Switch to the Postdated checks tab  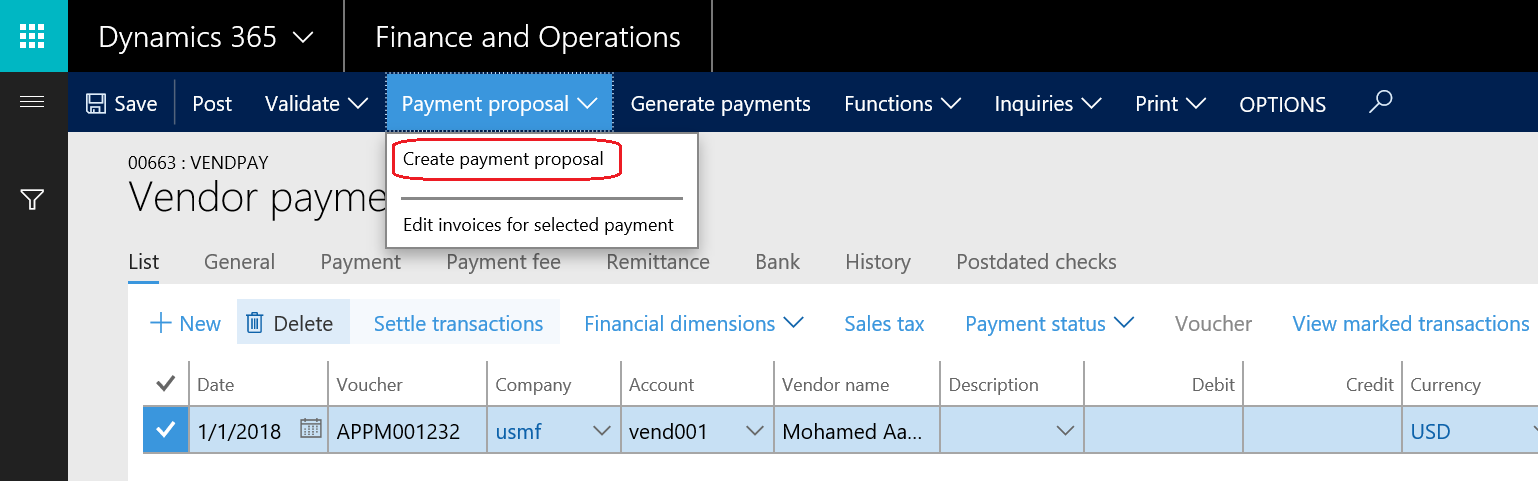pos(1036,262)
